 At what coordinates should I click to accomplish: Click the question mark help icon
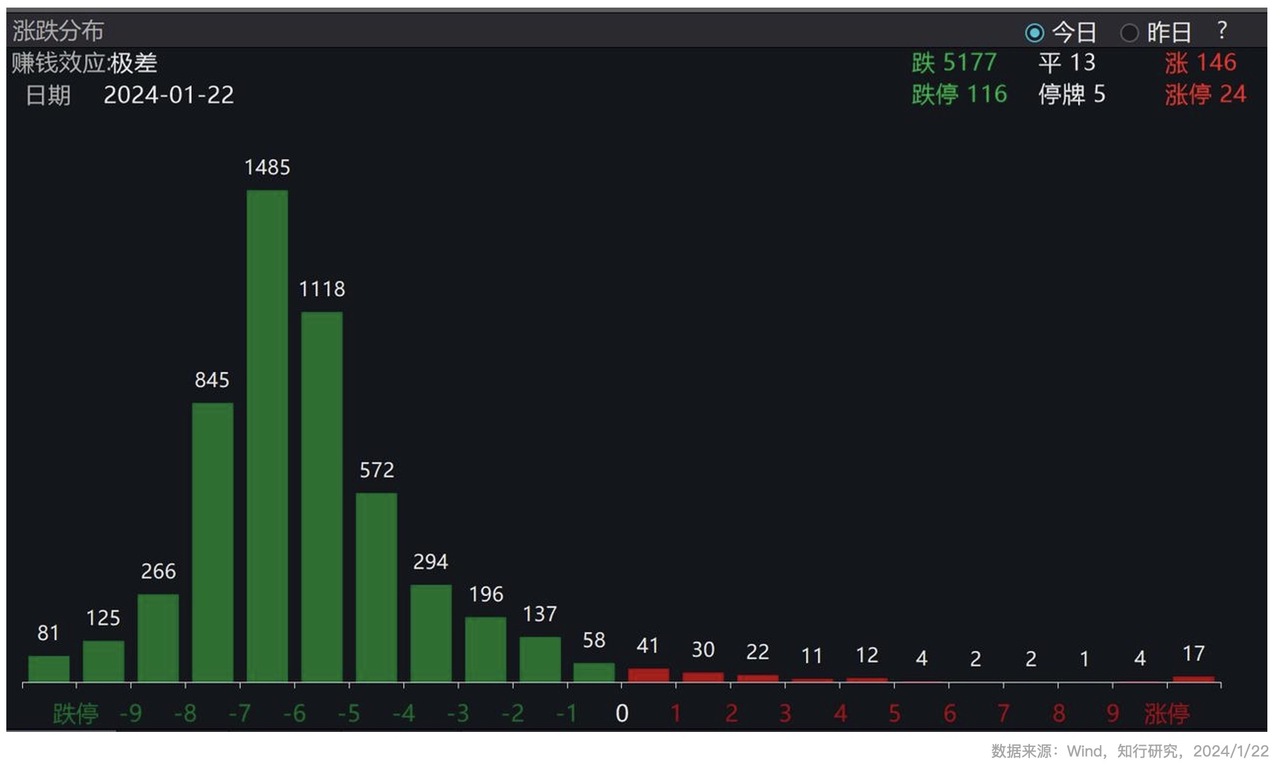[x=1222, y=31]
